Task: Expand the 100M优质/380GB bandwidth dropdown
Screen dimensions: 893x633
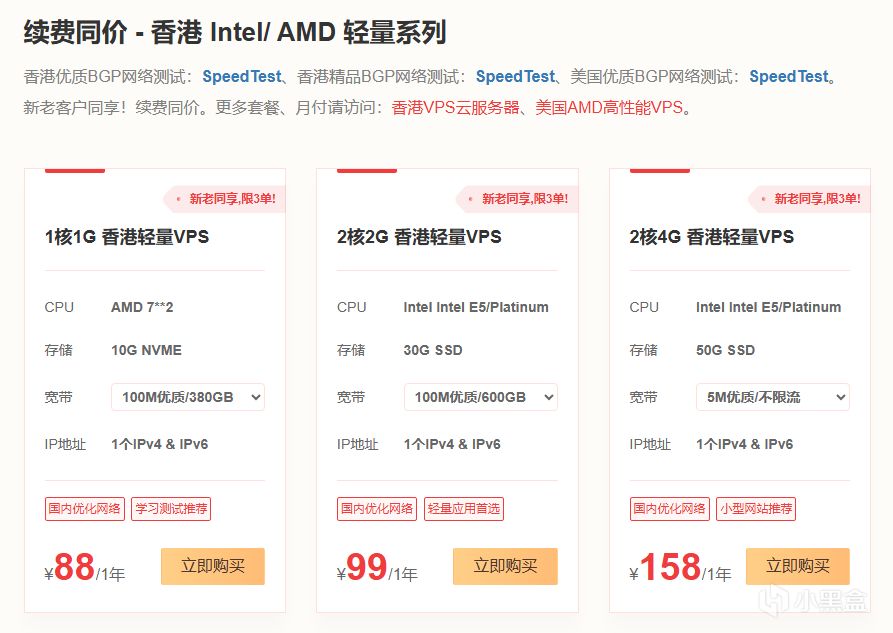Action: coord(188,397)
